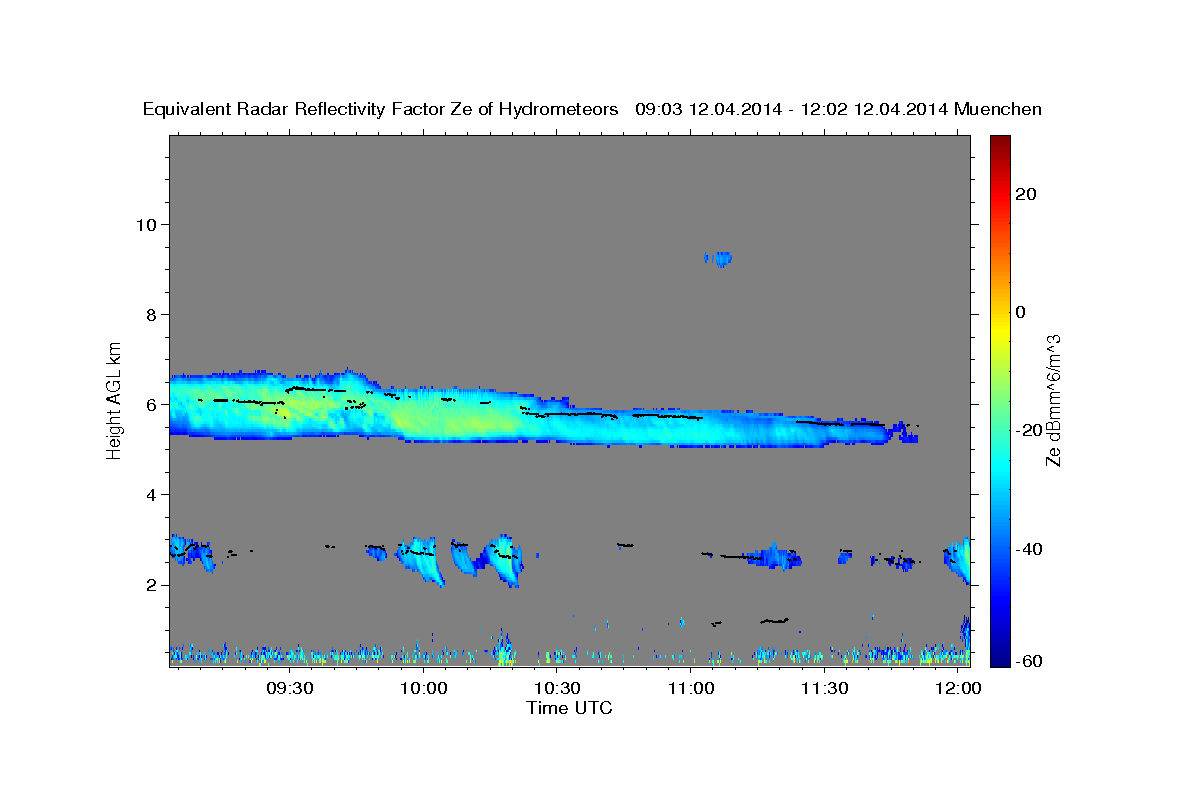Click the '12:00' time tick label
The width and height of the screenshot is (1200, 800).
click(x=958, y=688)
